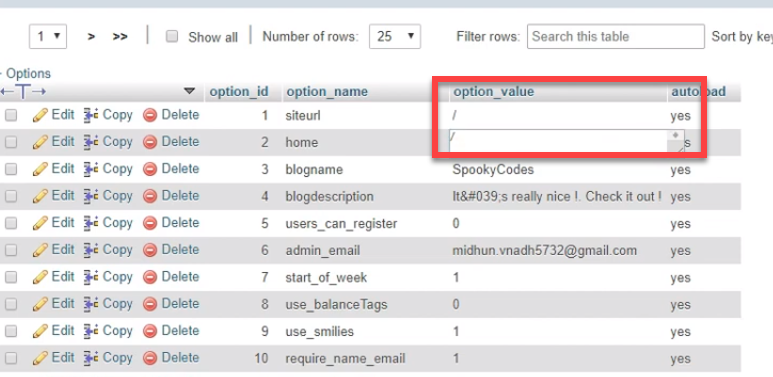This screenshot has height=377, width=773.
Task: Sort by option_name column header
Action: (327, 92)
